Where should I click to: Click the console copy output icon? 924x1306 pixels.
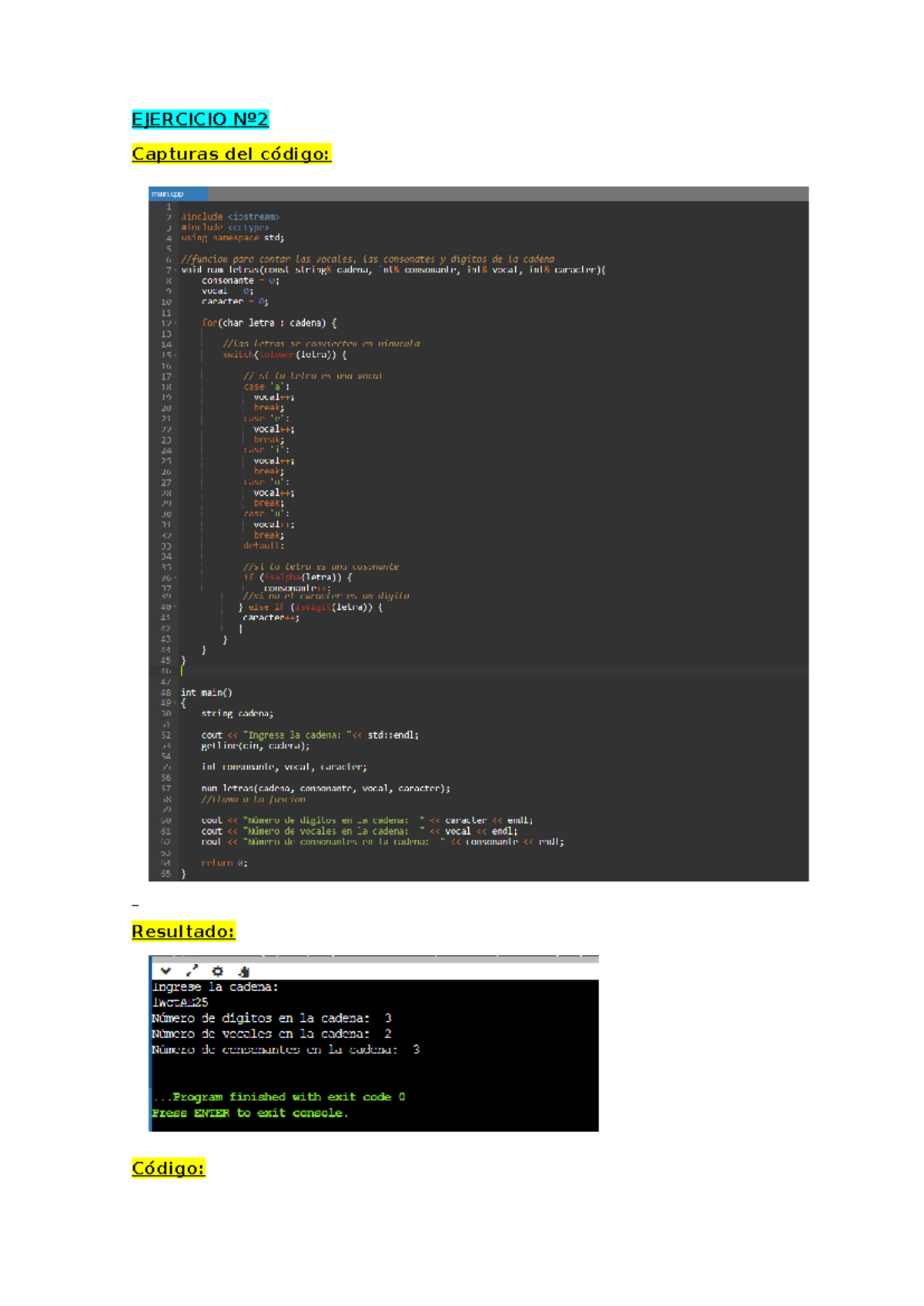(244, 971)
